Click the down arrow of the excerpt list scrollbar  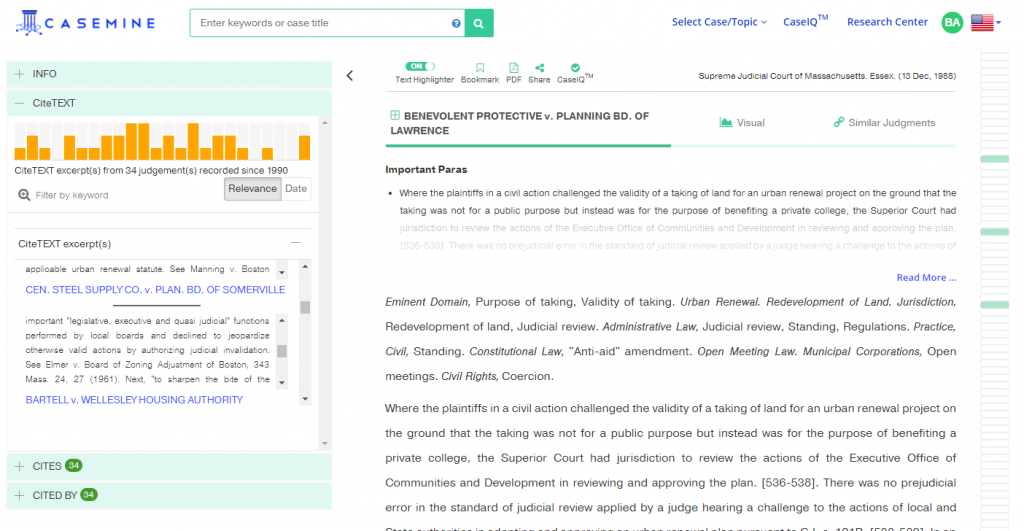pyautogui.click(x=305, y=398)
